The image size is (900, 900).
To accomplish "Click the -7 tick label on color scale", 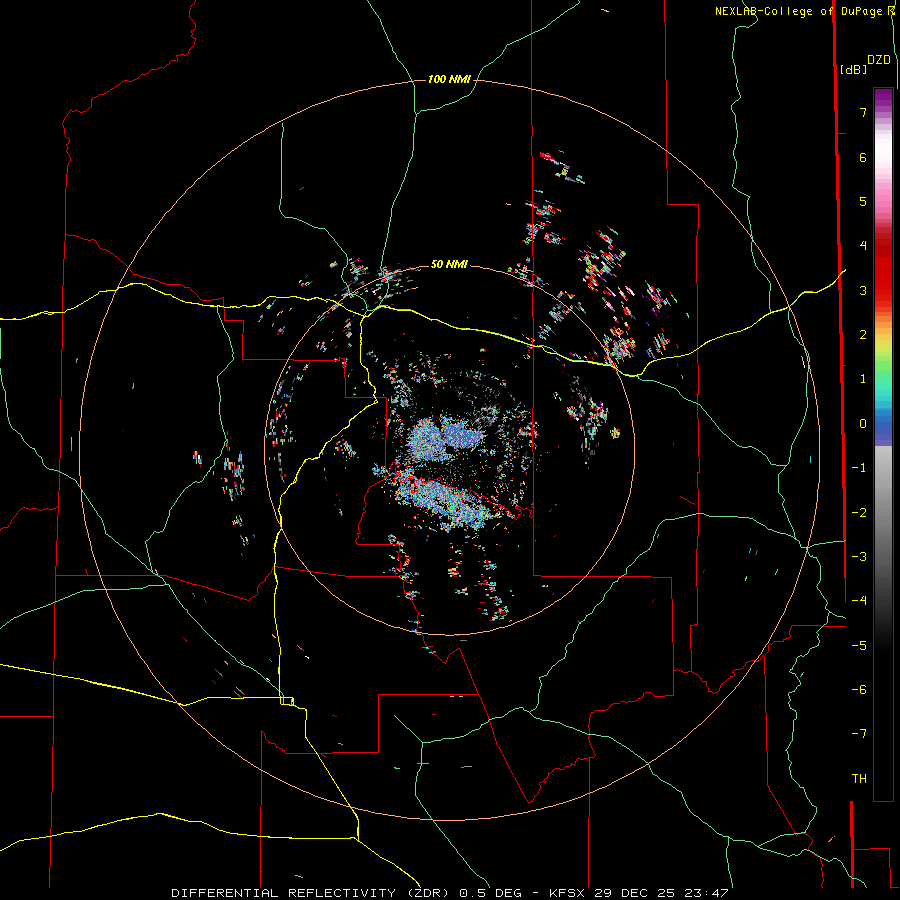I will 859,734.
